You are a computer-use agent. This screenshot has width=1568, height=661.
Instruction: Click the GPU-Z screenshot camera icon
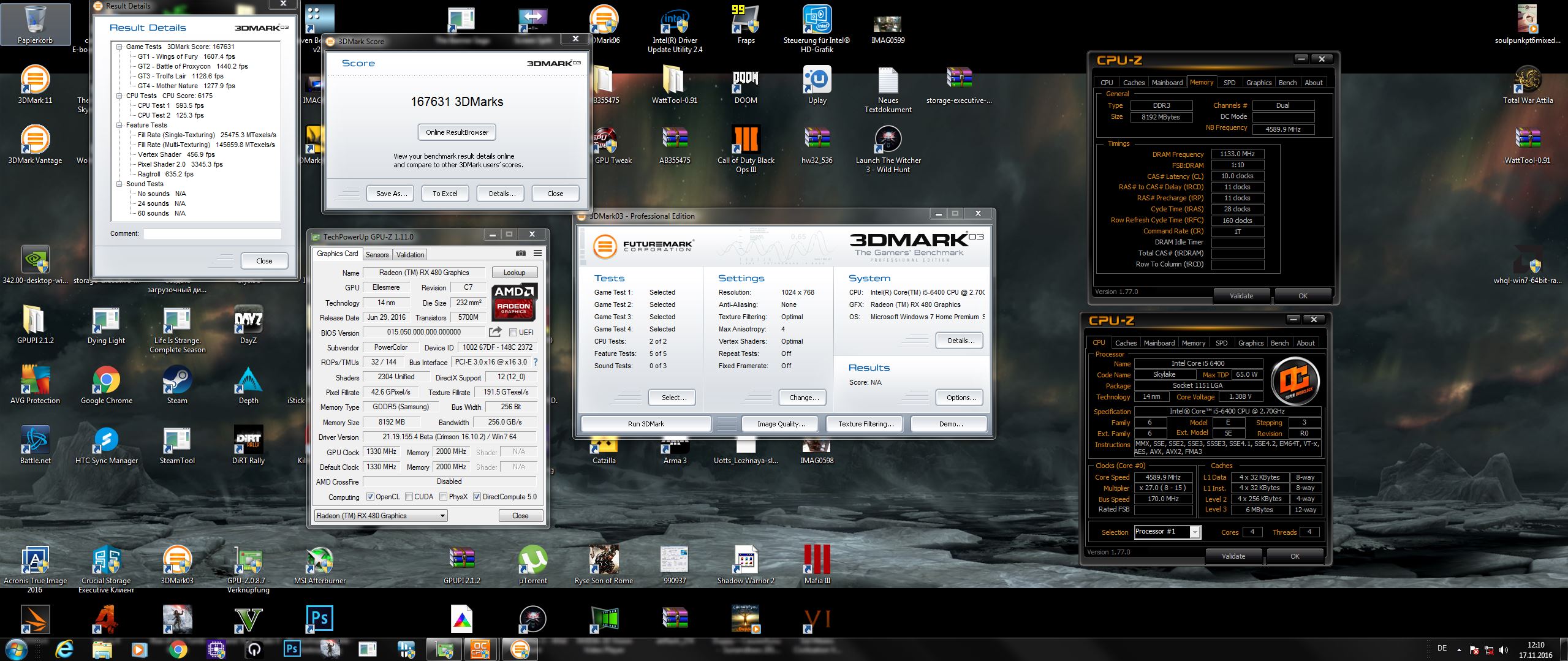(x=520, y=253)
